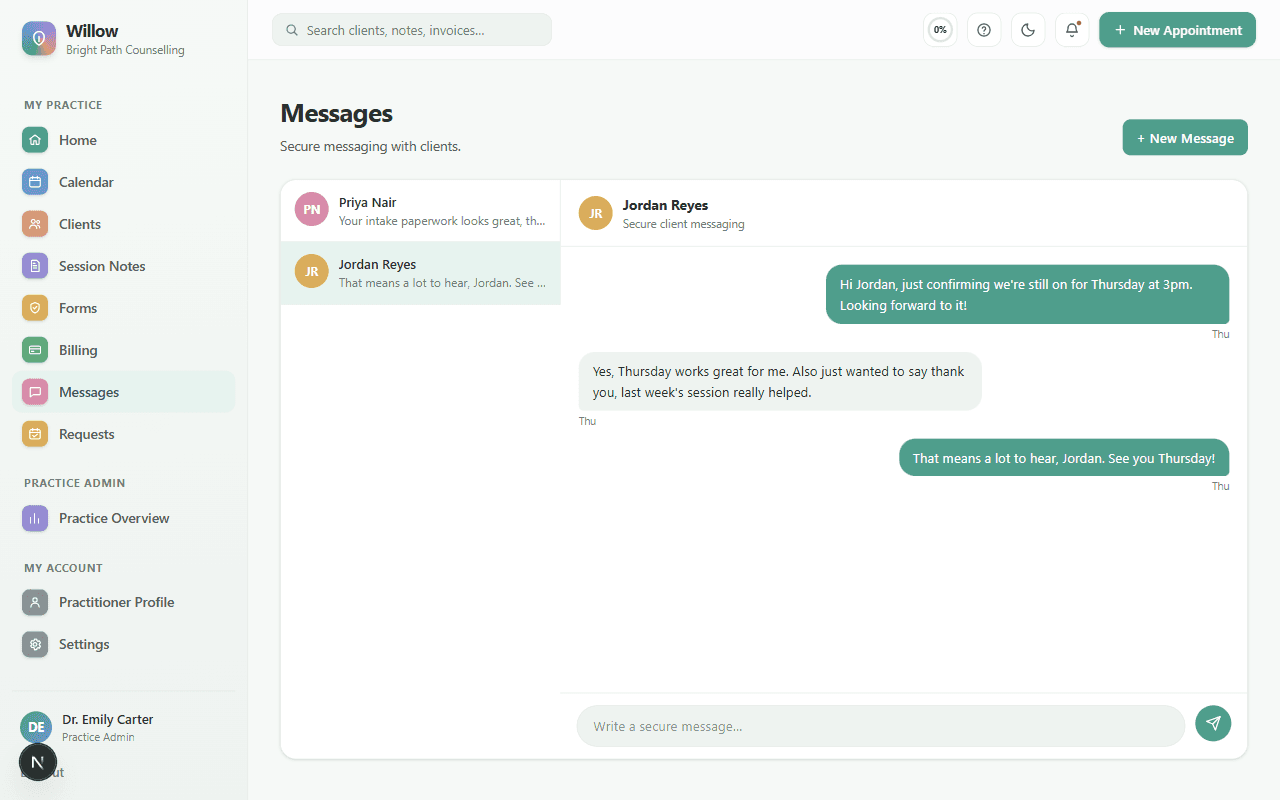
Task: Open Practitioner Profile
Action: click(124, 602)
